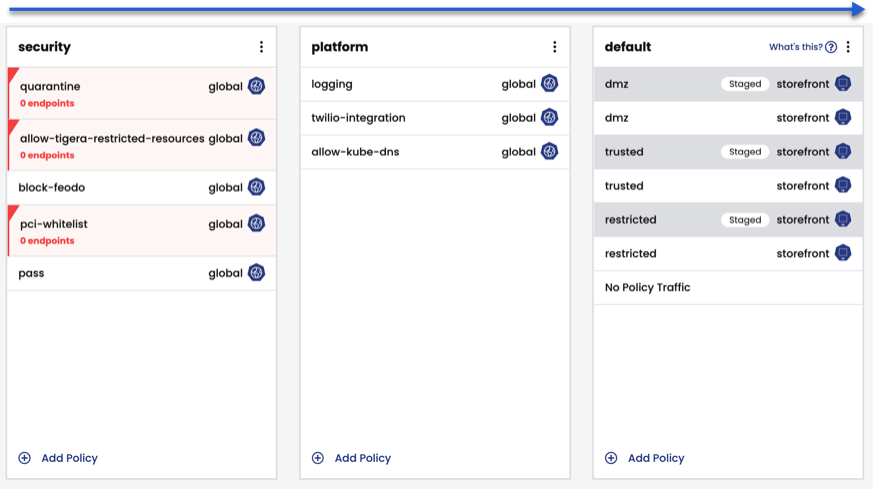Click the help question mark icon
The image size is (873, 489).
831,47
